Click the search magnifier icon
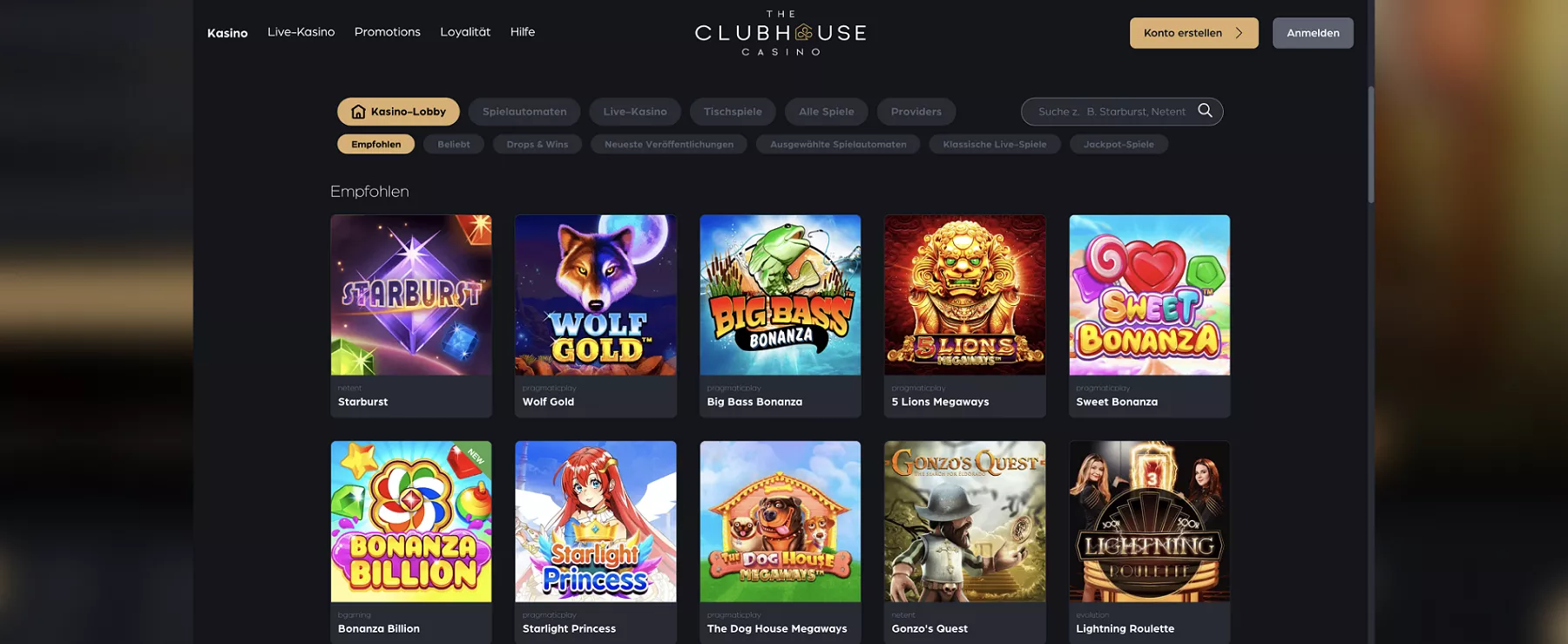Viewport: 1568px width, 644px height. pos(1205,111)
